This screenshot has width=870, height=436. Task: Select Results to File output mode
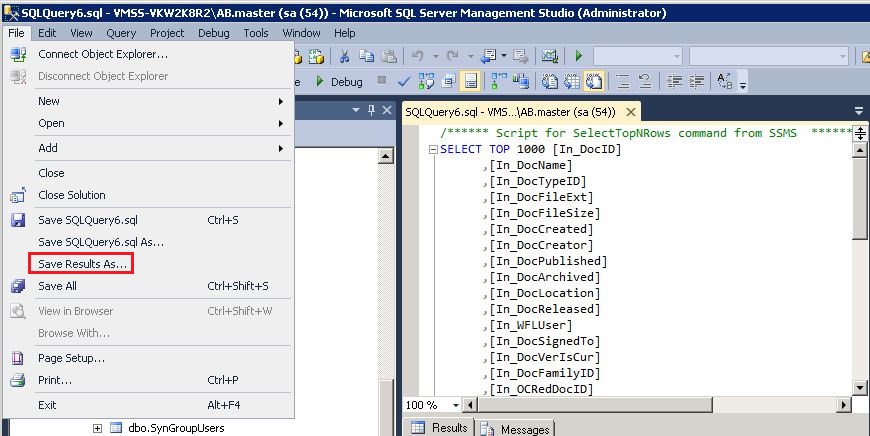(x=594, y=82)
